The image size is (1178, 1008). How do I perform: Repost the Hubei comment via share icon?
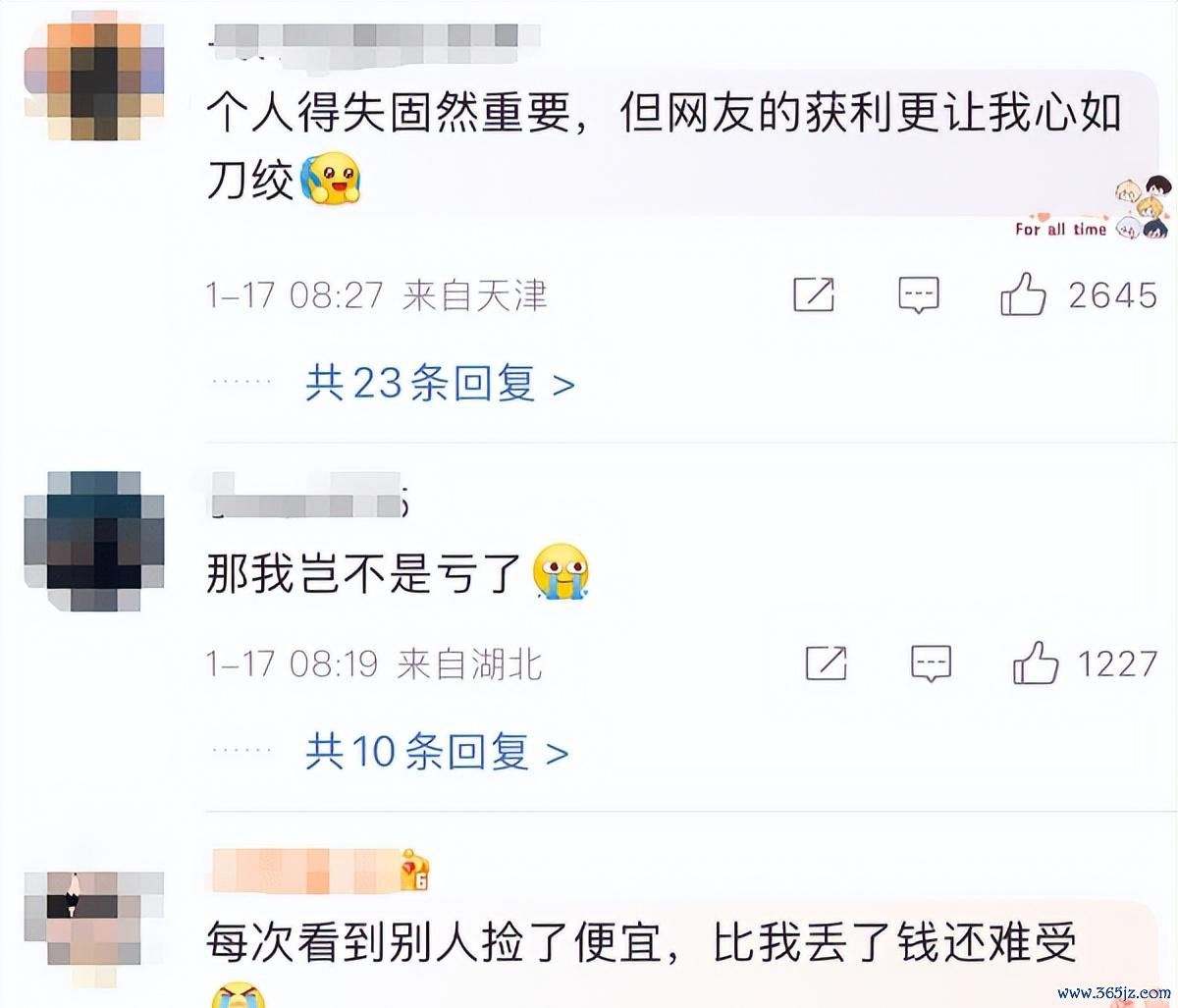click(x=826, y=663)
